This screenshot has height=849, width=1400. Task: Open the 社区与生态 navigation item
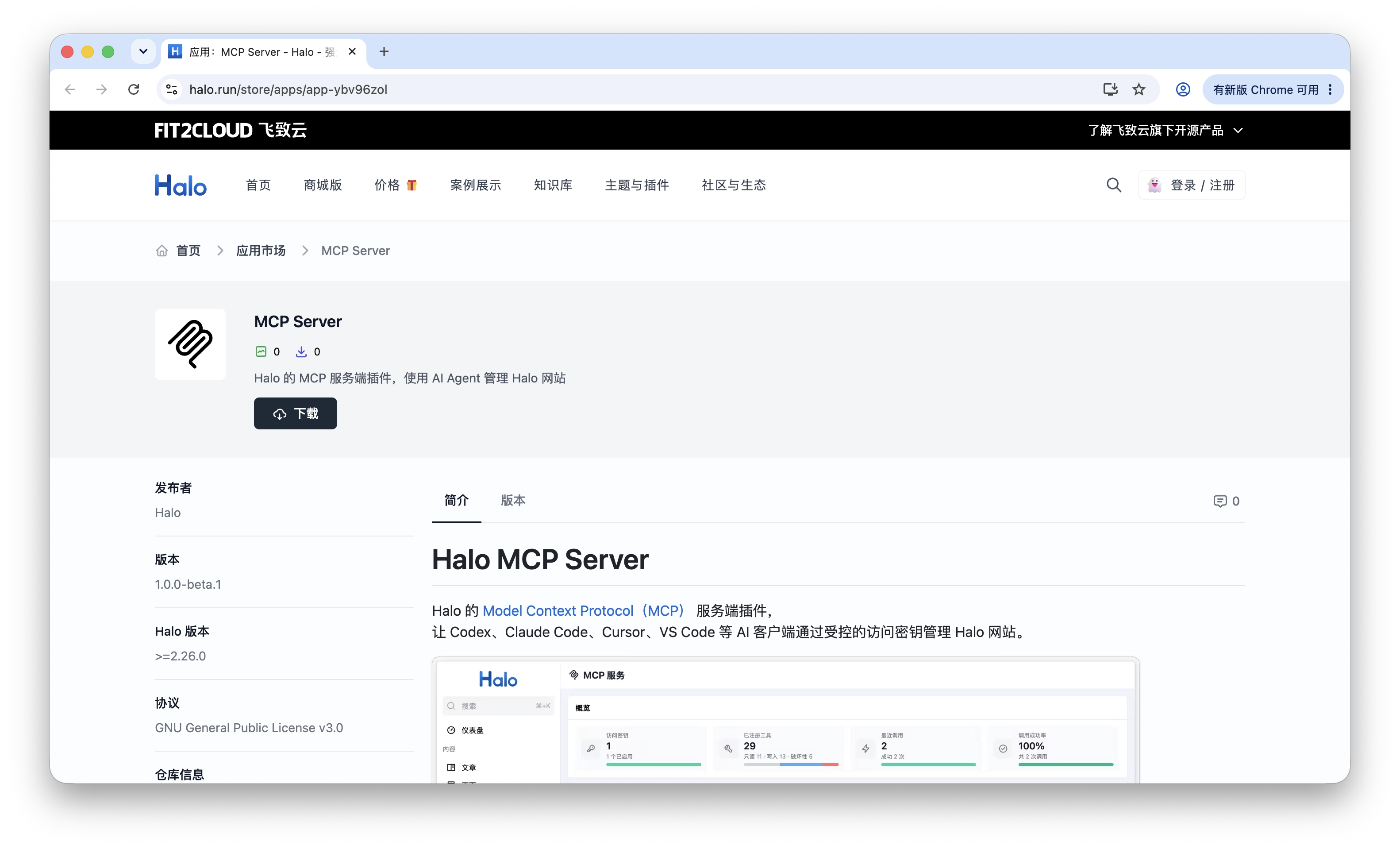[x=734, y=185]
